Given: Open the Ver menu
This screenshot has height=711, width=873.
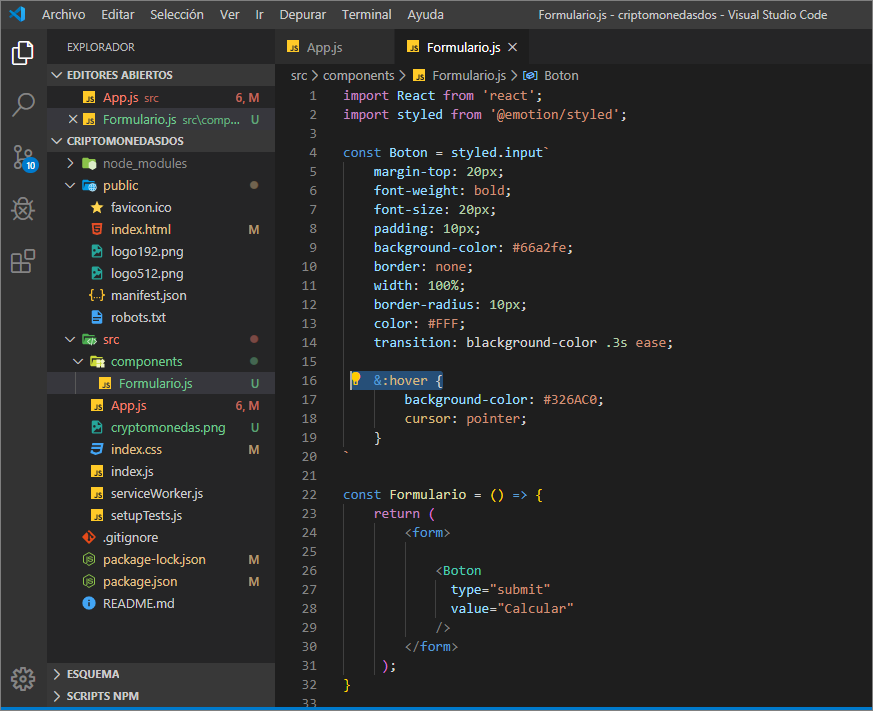Looking at the screenshot, I should point(229,14).
